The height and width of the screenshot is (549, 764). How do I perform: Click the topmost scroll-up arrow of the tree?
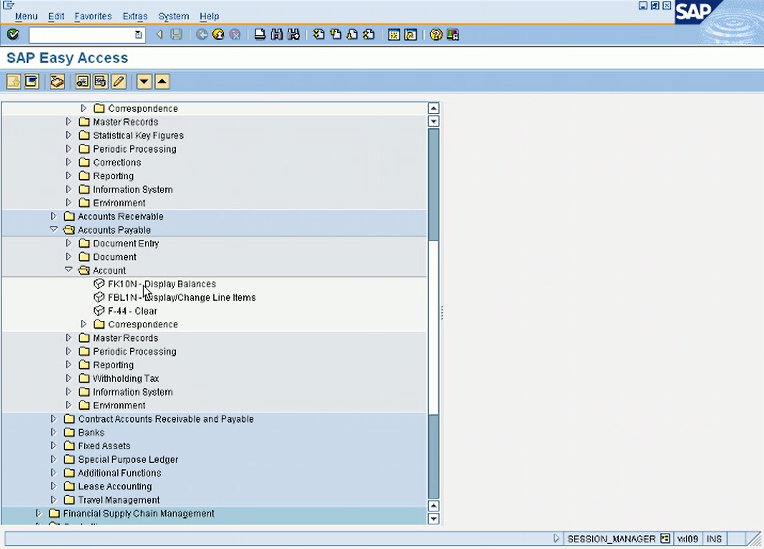433,108
